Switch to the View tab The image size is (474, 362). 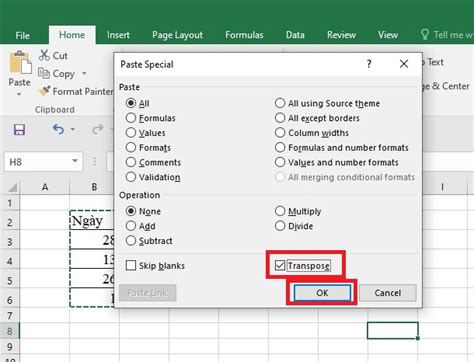[x=388, y=35]
